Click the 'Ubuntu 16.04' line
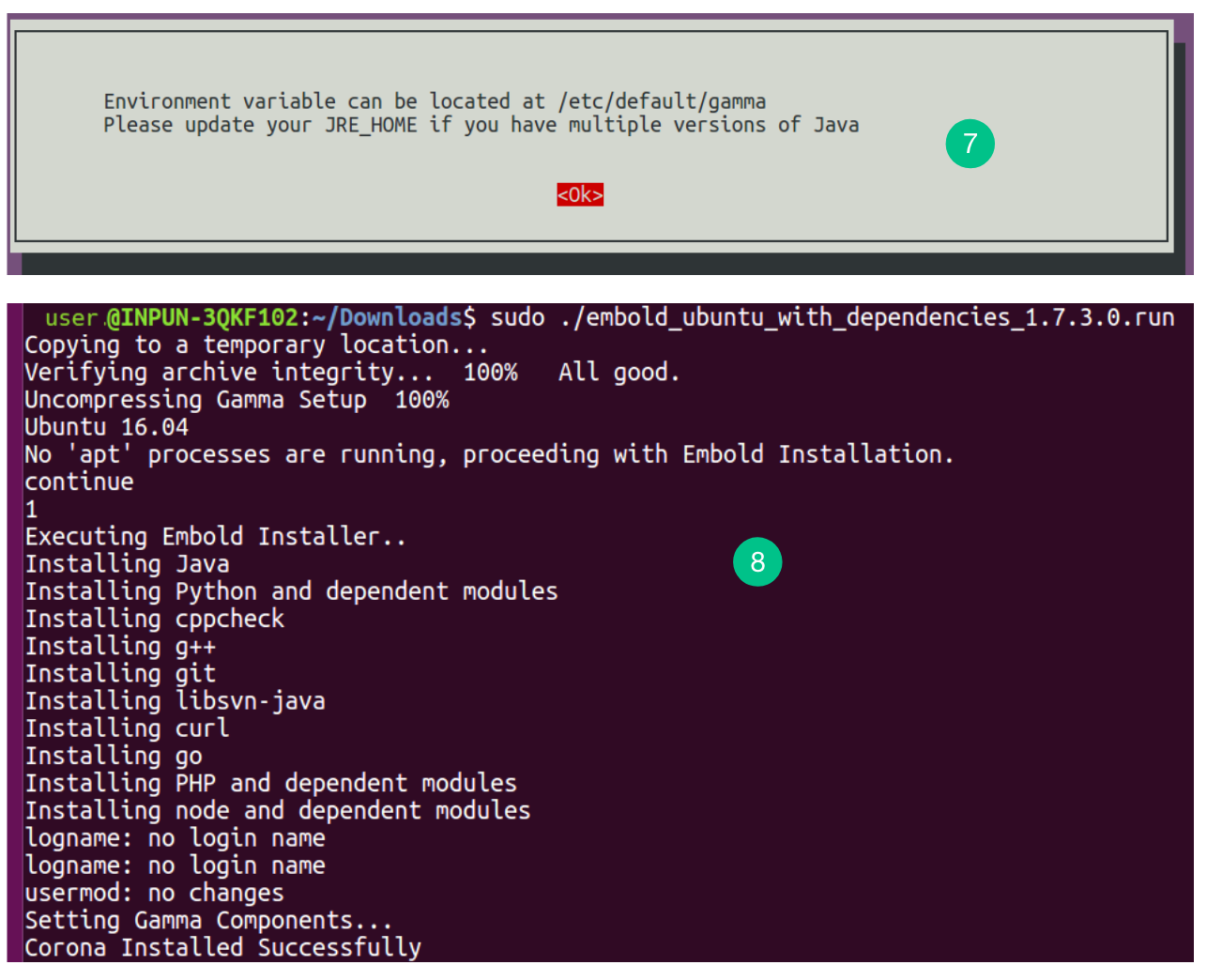Screen dimensions: 1207x980 point(106,427)
